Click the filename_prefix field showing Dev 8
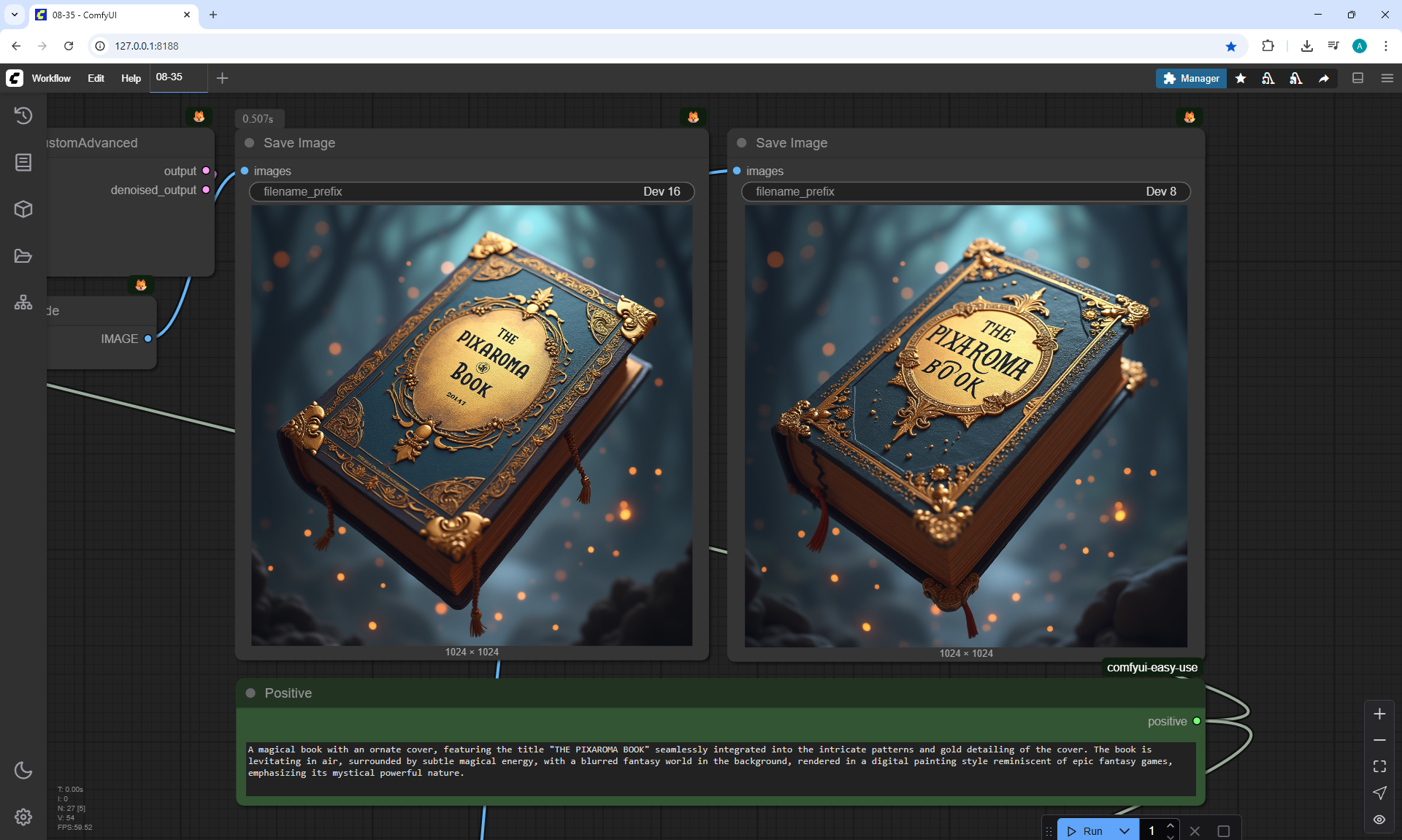The image size is (1402, 840). 965,191
